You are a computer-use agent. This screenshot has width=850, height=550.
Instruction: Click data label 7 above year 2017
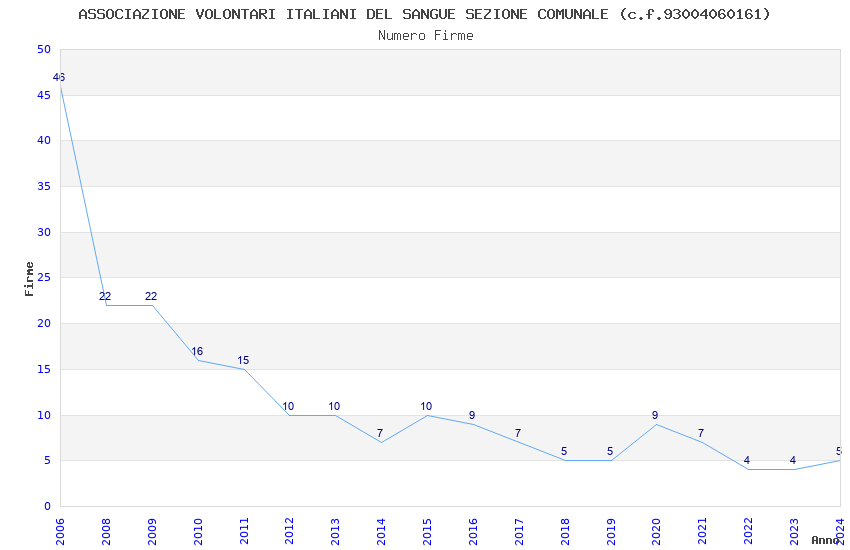518,433
